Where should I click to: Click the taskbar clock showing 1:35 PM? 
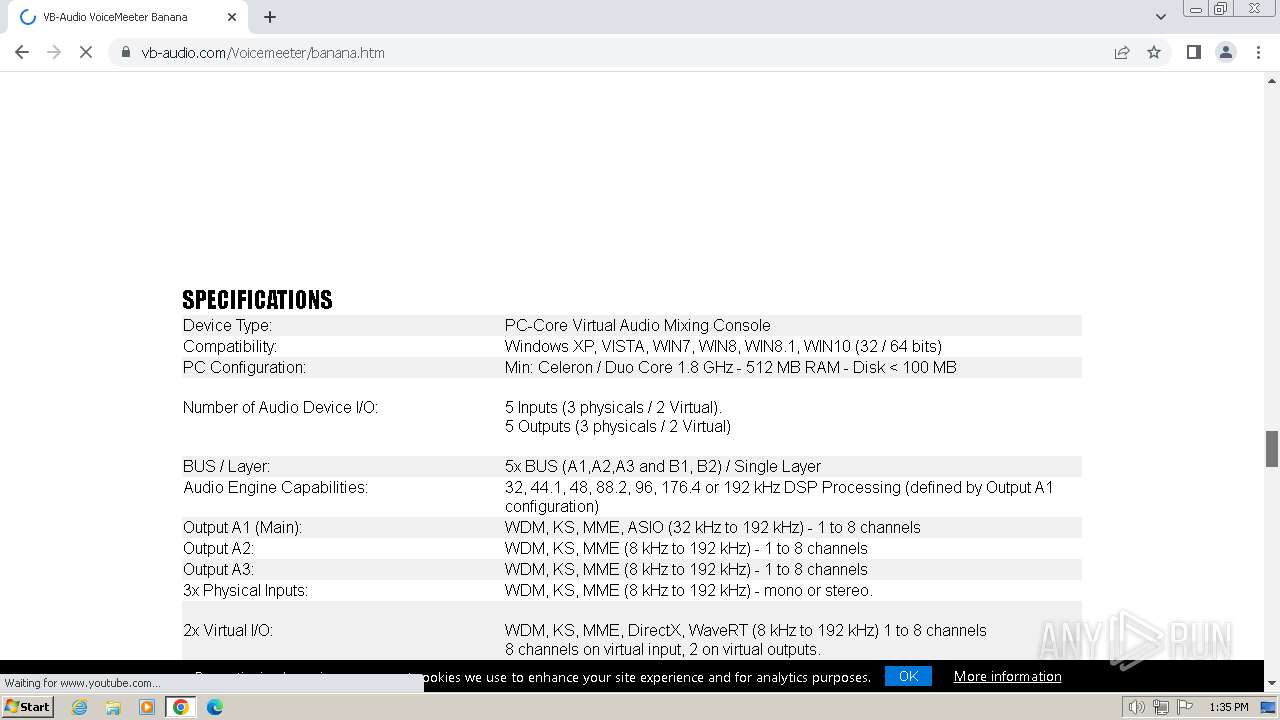1229,707
